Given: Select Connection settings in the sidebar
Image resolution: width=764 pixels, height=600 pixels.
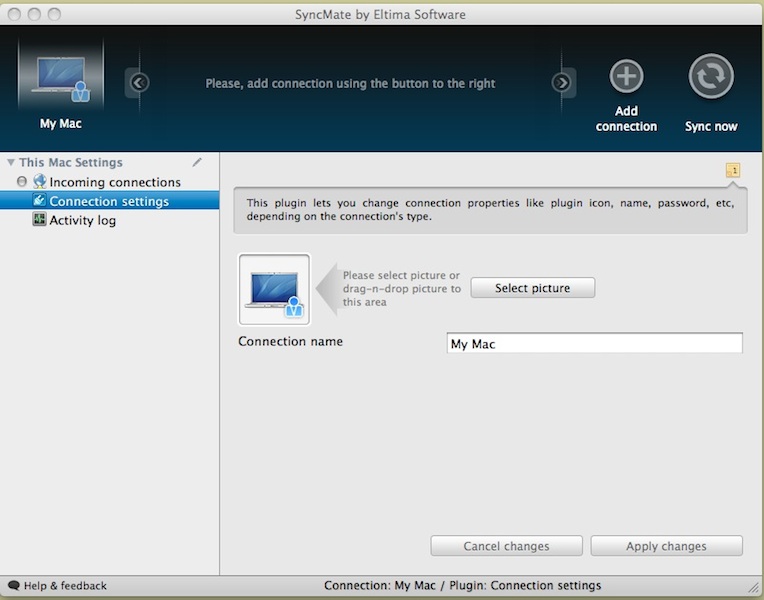Looking at the screenshot, I should 109,201.
